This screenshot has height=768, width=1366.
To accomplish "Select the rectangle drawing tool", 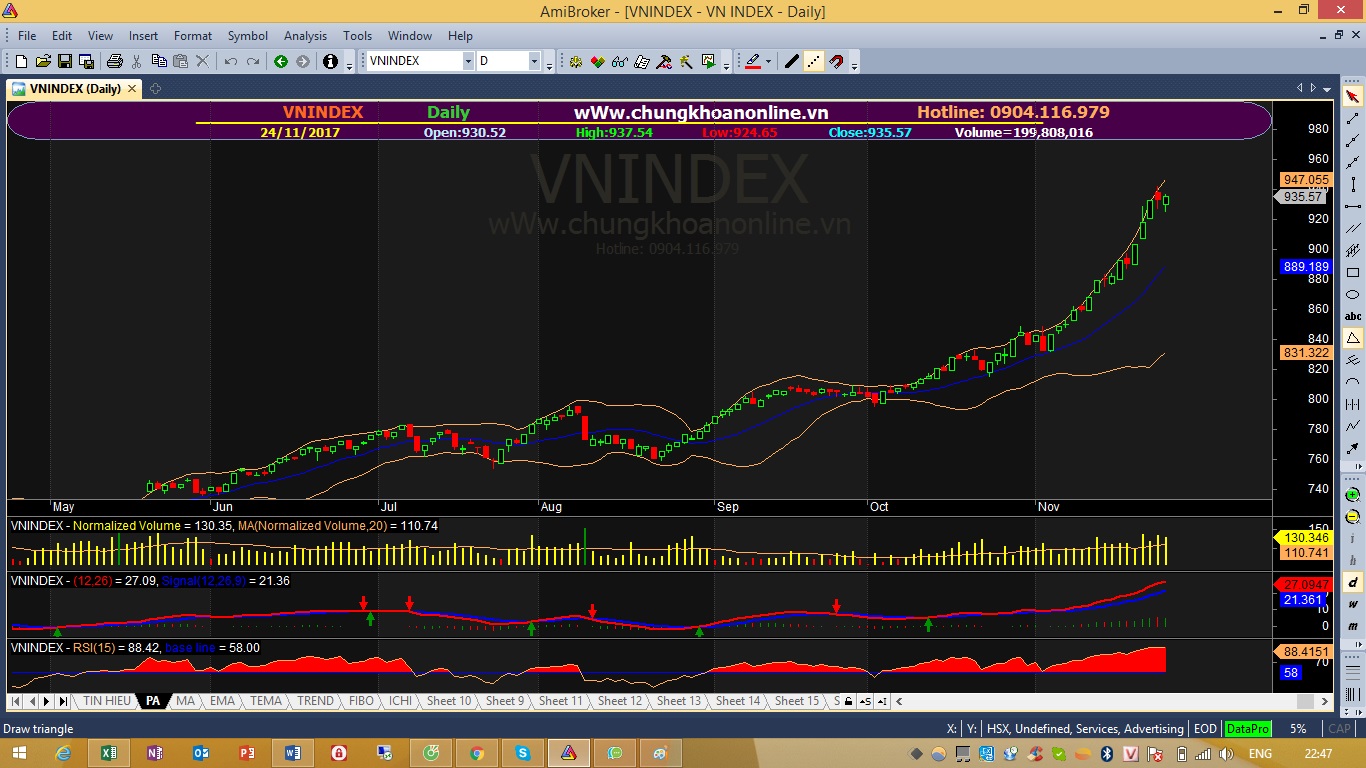I will [1353, 272].
